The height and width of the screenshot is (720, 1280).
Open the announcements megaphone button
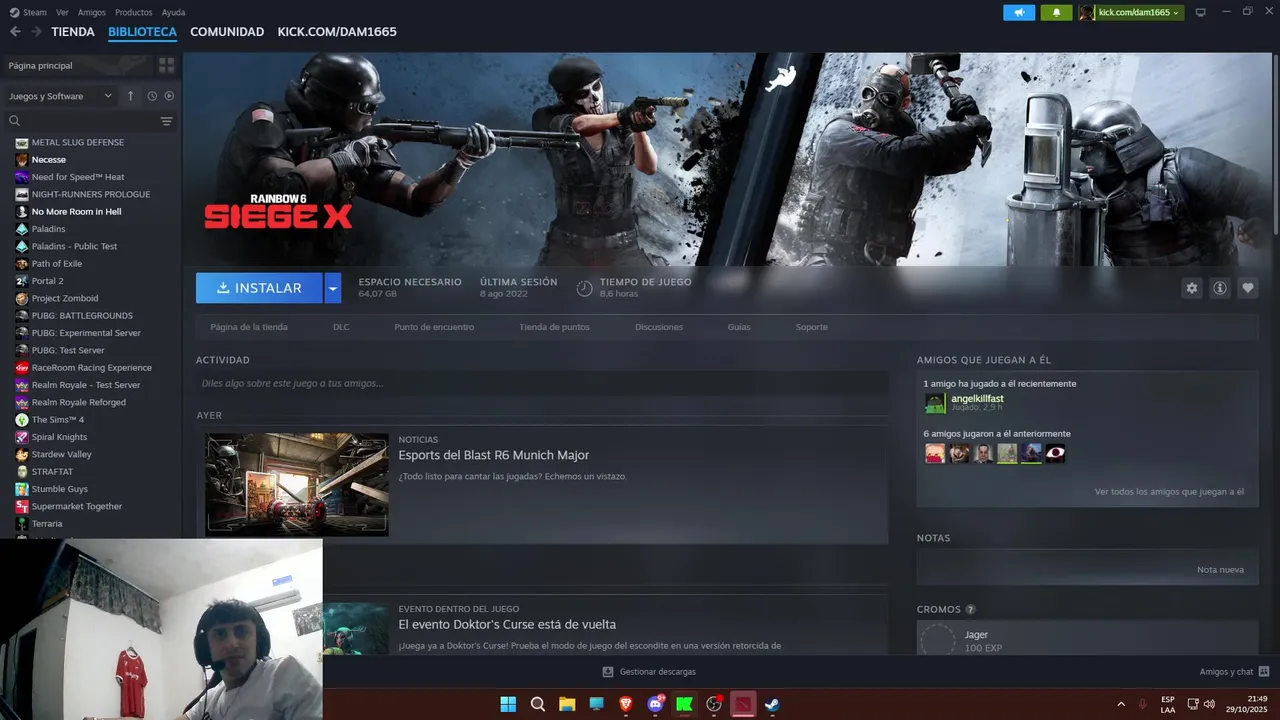tap(1019, 12)
